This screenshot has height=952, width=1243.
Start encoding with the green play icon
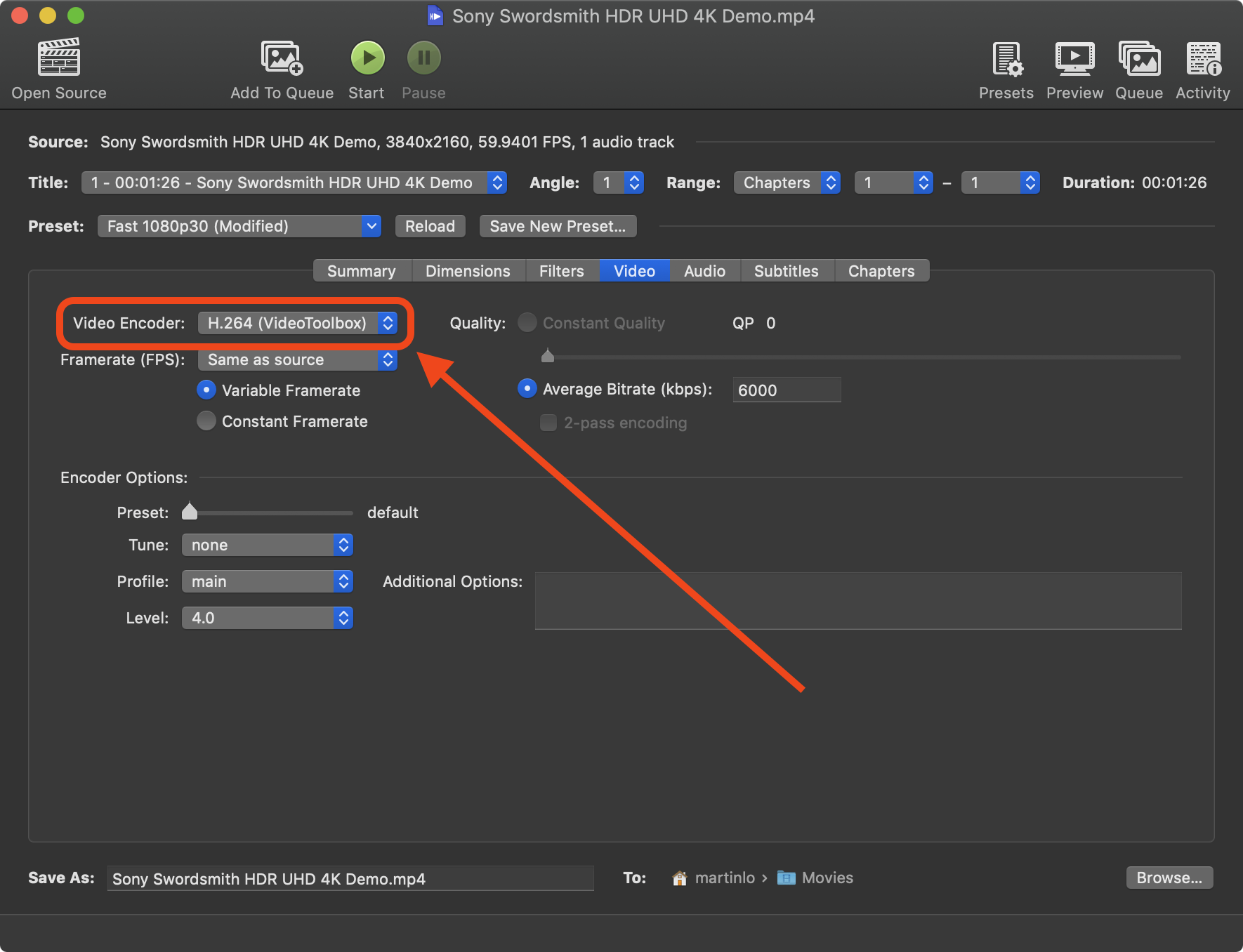[367, 58]
